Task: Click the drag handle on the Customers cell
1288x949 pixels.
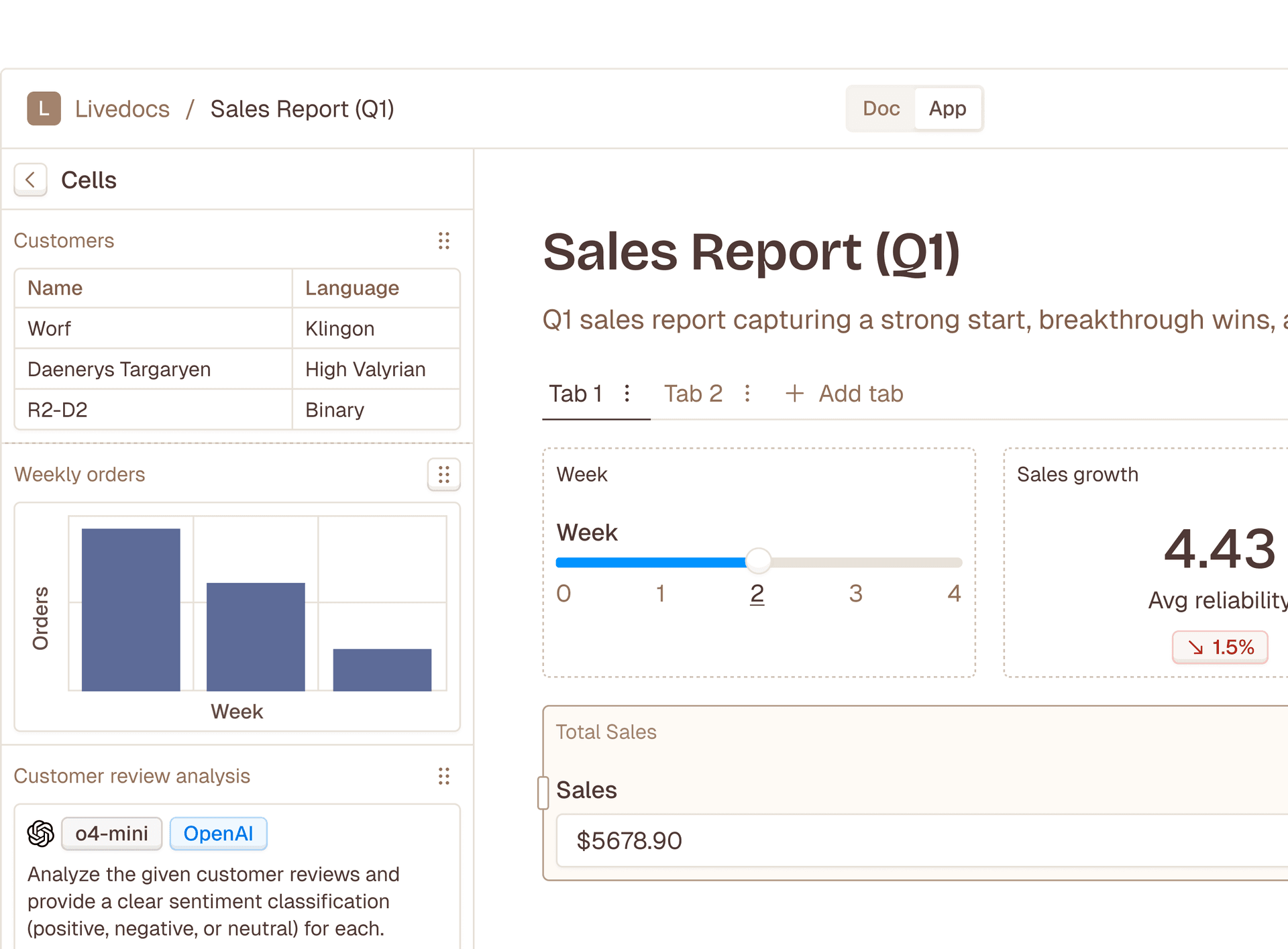Action: pos(443,241)
